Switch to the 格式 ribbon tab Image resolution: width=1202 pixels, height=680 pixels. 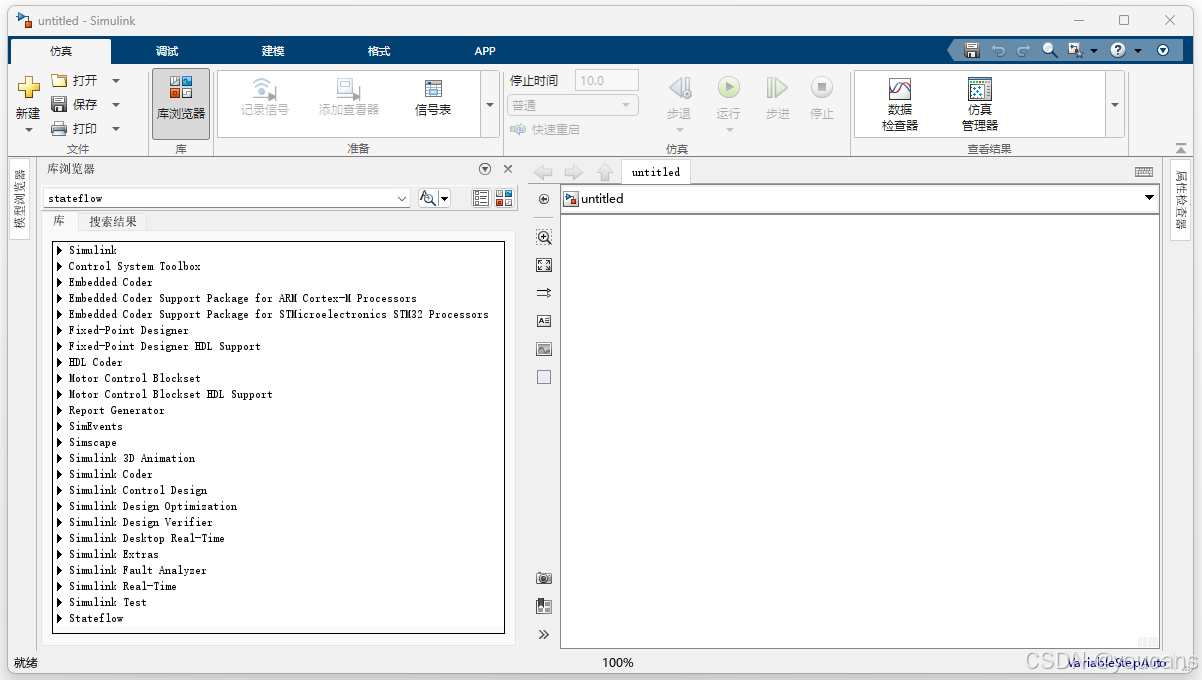coord(379,51)
